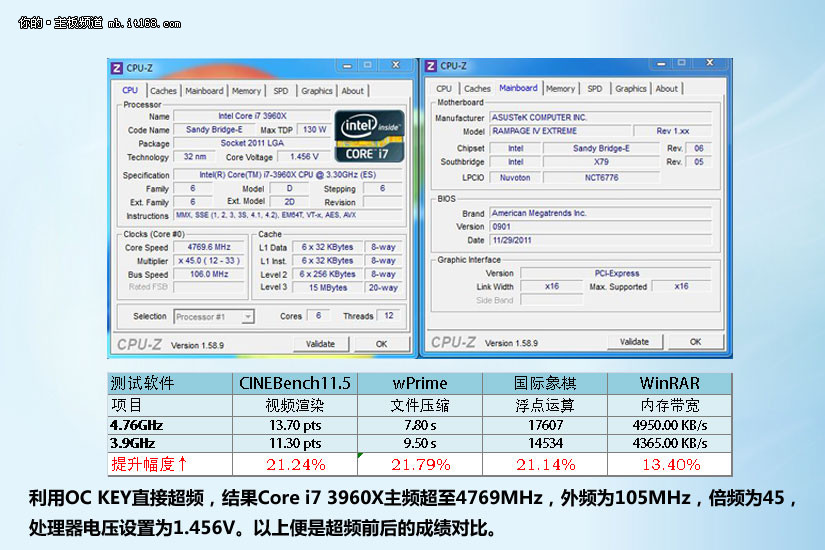Click the Instructions field listing MMX, SSE
This screenshot has width=825, height=550.
(x=288, y=215)
